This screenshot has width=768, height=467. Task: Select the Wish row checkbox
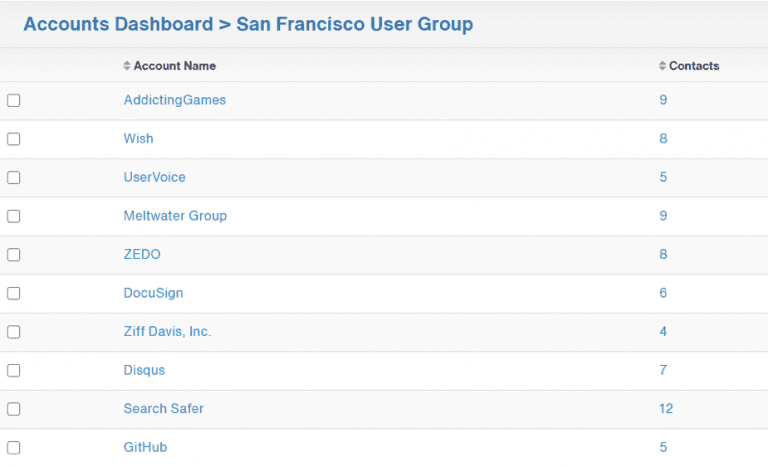14,139
